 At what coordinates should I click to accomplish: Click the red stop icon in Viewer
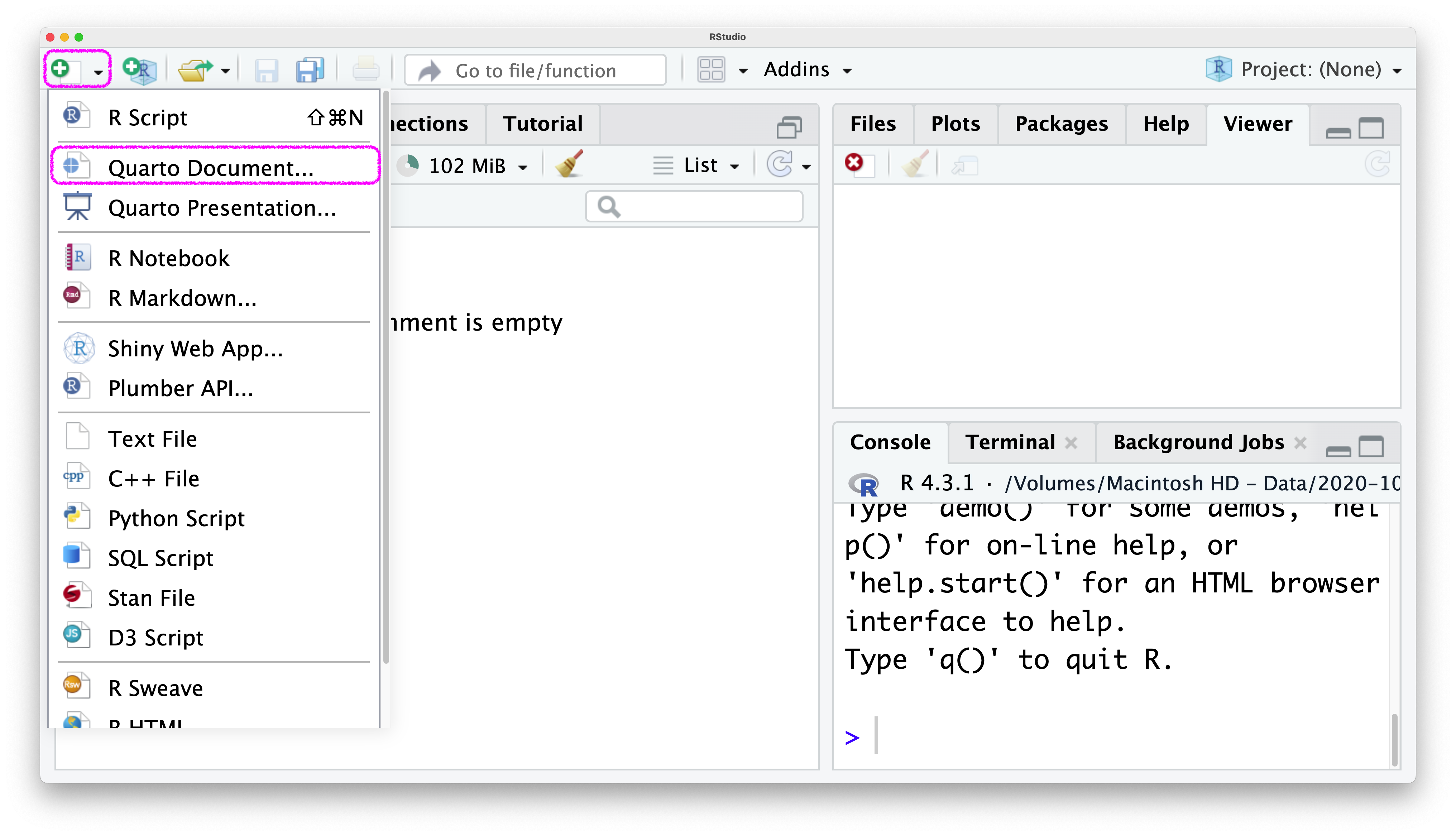pos(854,163)
